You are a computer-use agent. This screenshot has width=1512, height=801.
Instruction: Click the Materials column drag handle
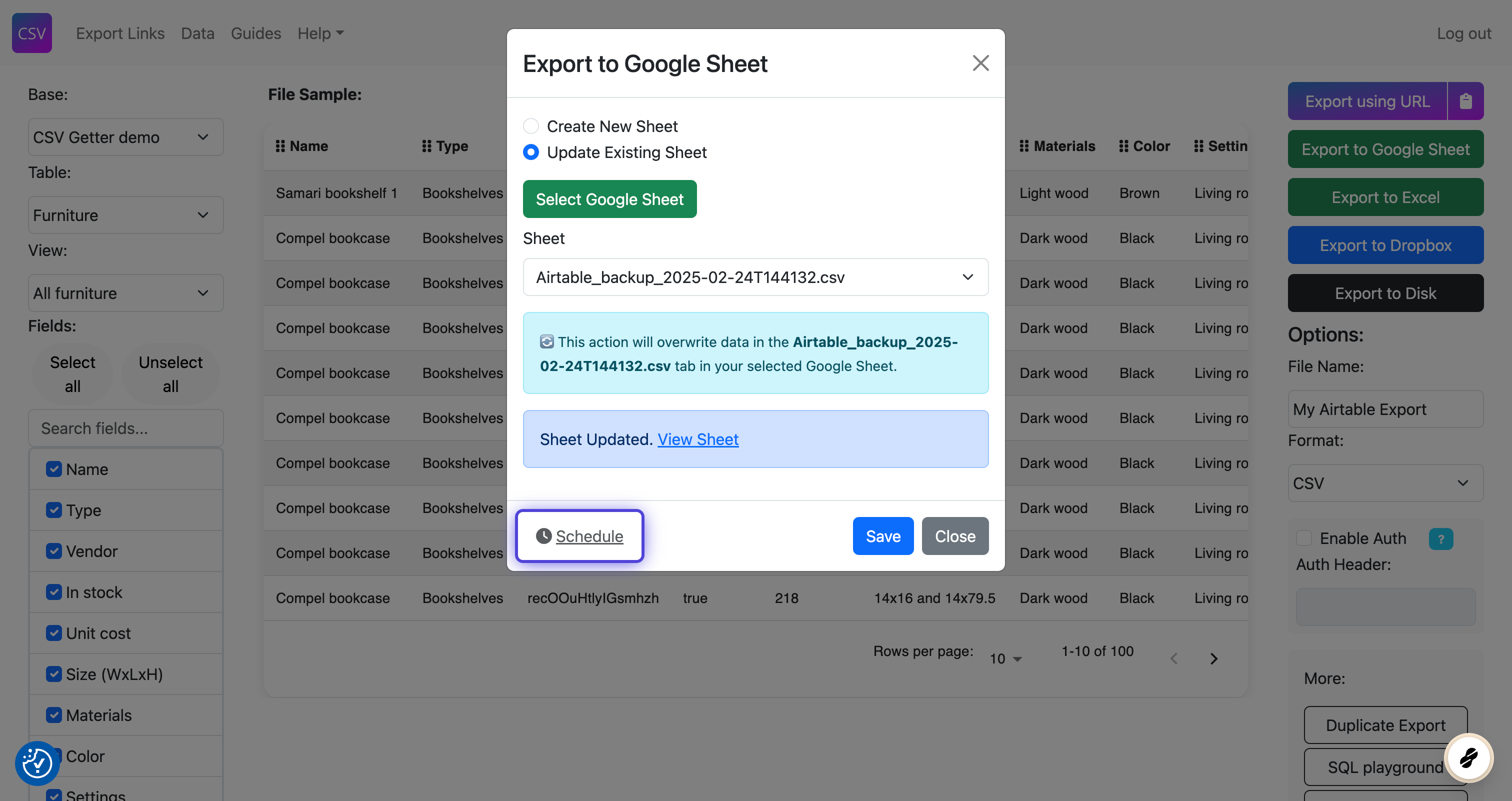click(x=1023, y=146)
